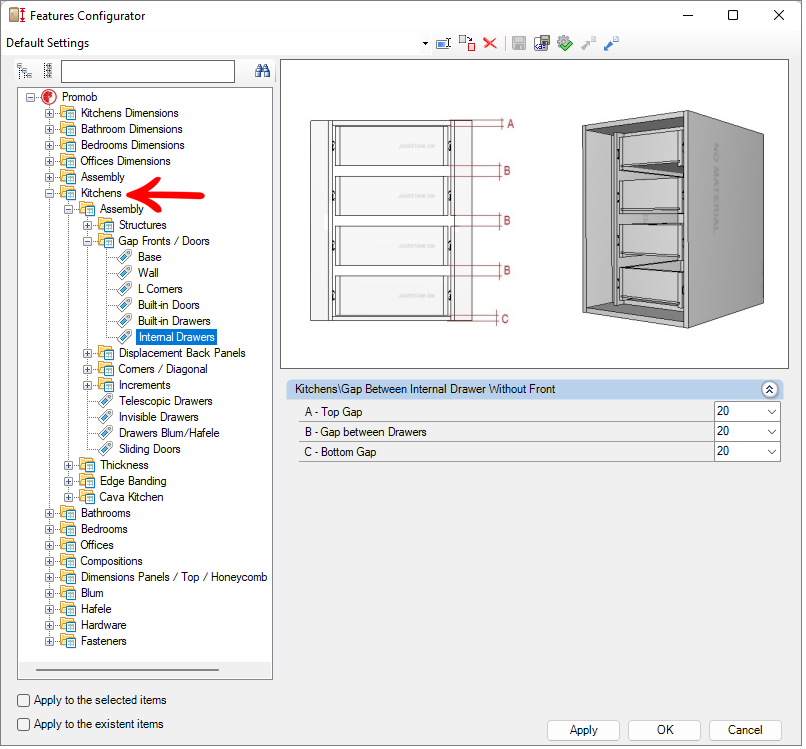Expand the Bathrooms node
806x749 pixels.
49,514
